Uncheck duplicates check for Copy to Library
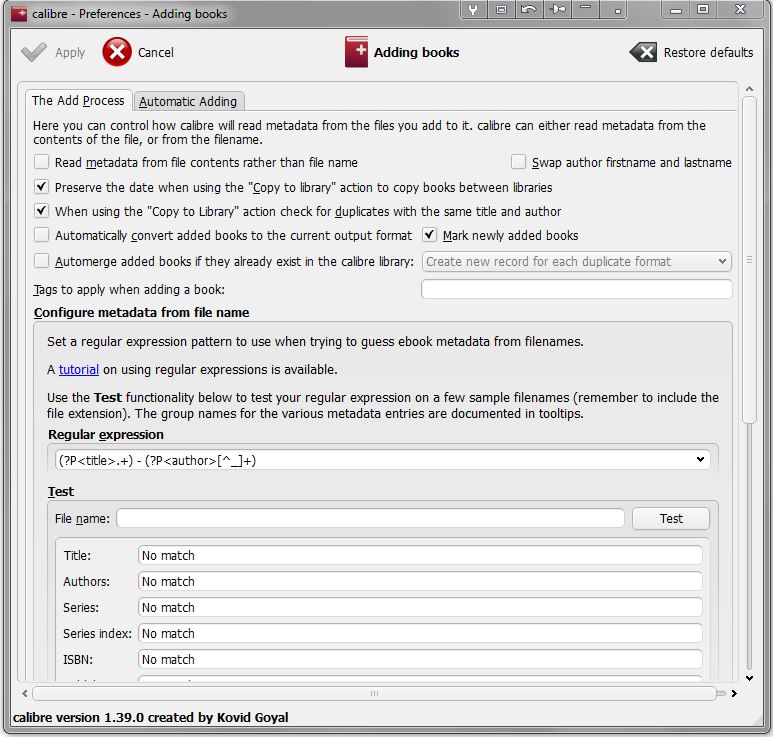Viewport: 773px width, 737px height. pyautogui.click(x=41, y=211)
